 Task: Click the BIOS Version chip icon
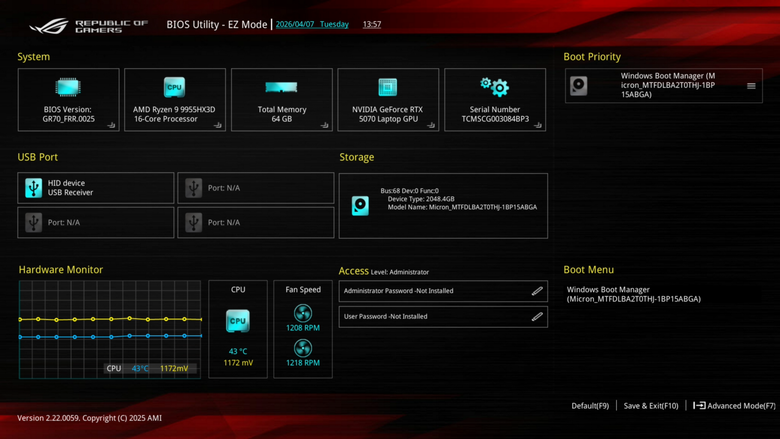coord(68,87)
